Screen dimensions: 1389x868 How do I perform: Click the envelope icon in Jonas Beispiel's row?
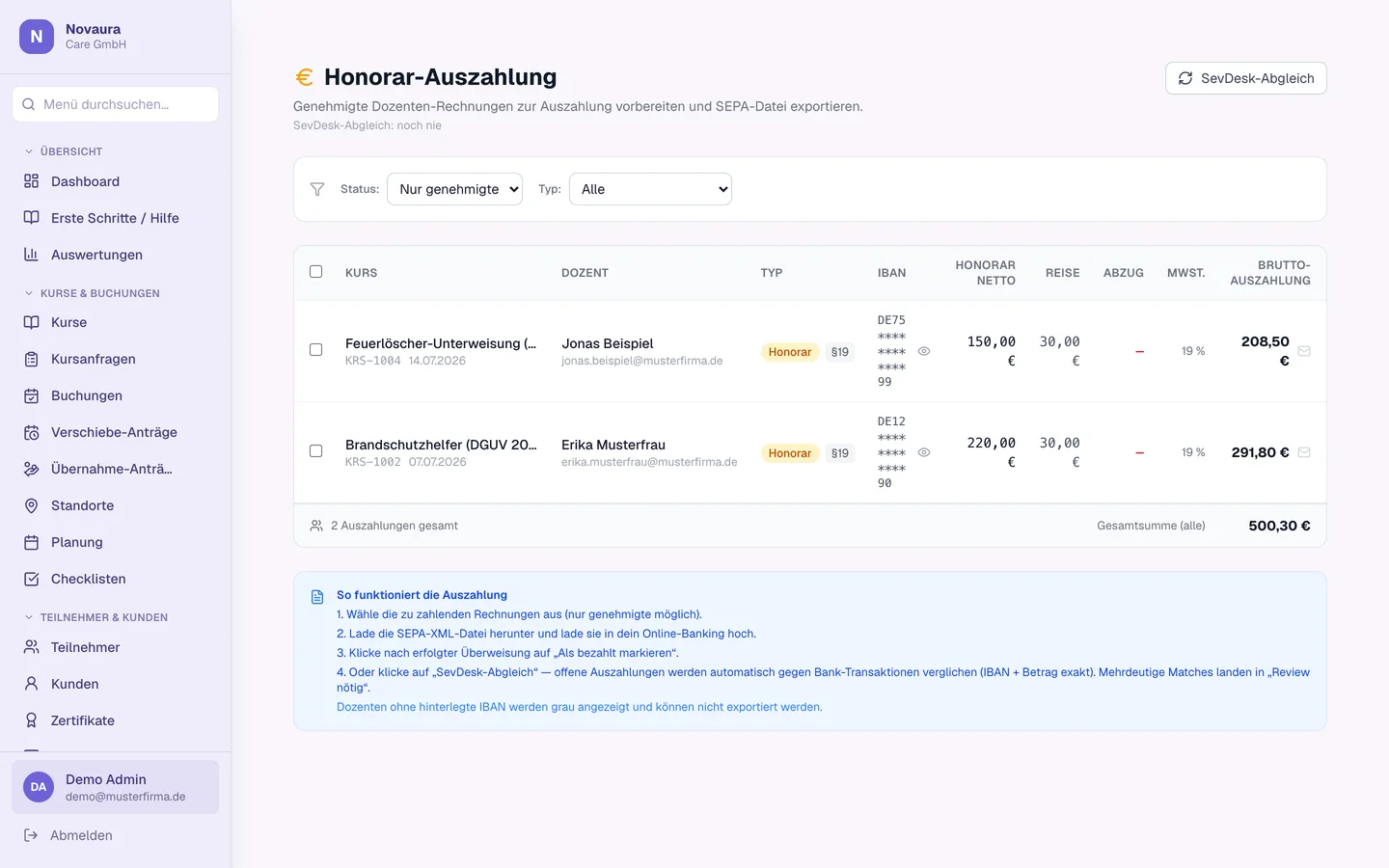[1304, 351]
